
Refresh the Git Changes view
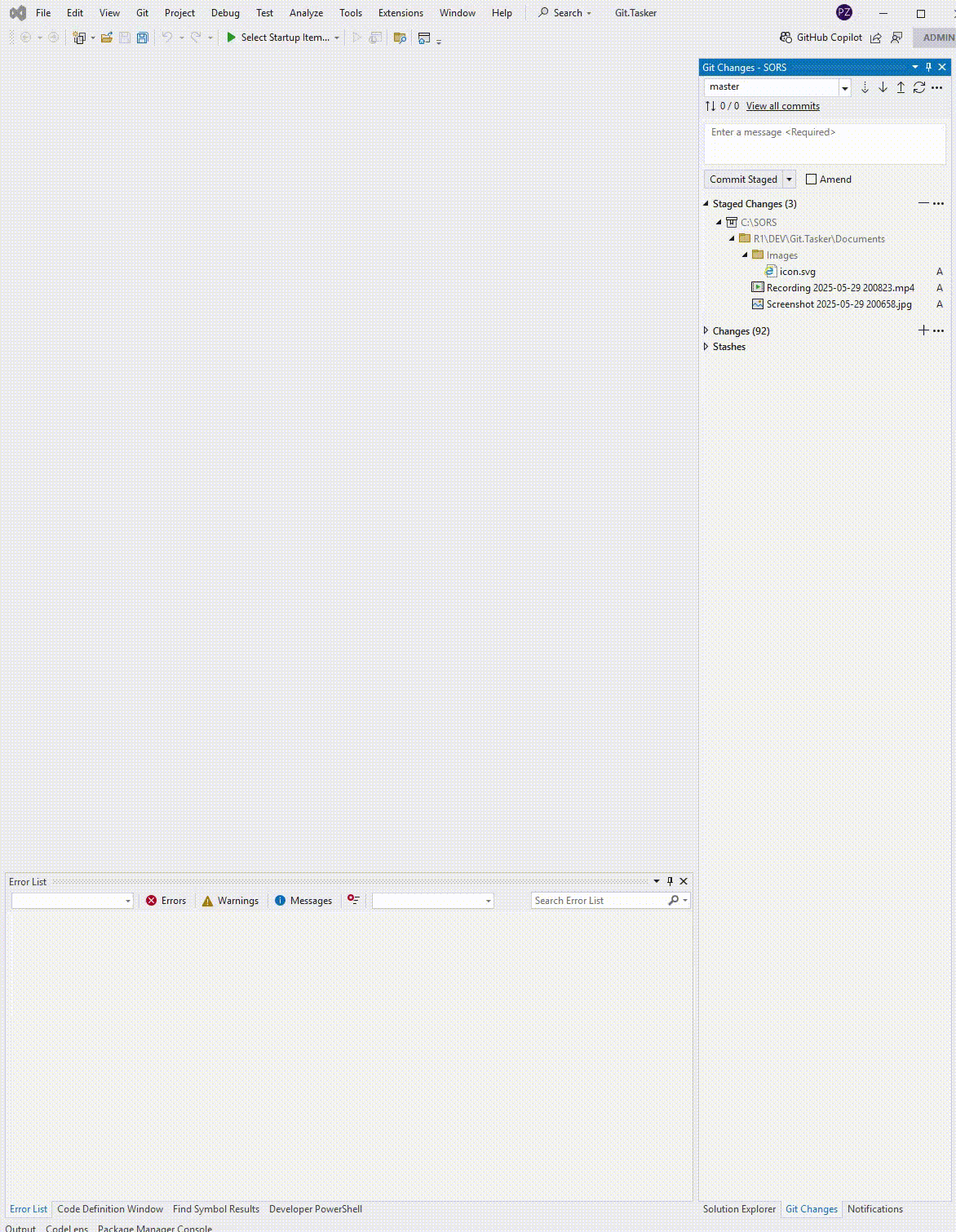pos(918,87)
